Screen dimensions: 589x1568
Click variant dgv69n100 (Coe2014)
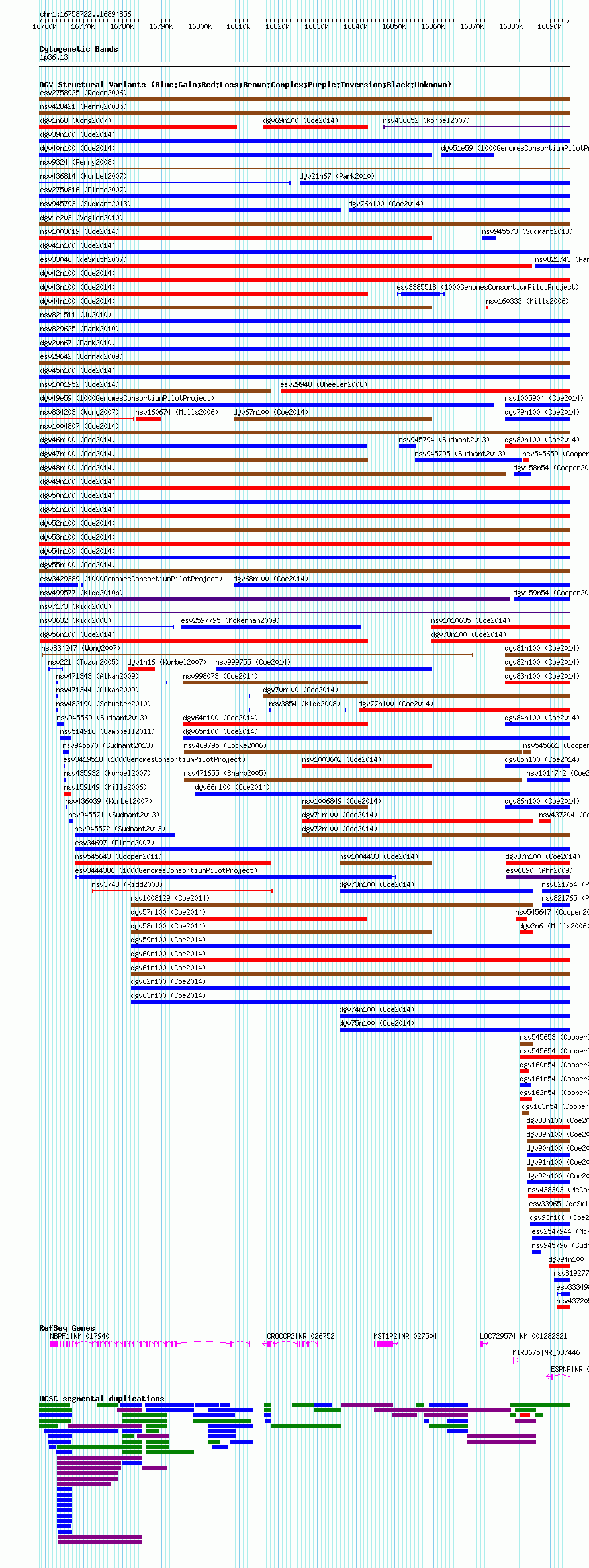pyautogui.click(x=300, y=120)
